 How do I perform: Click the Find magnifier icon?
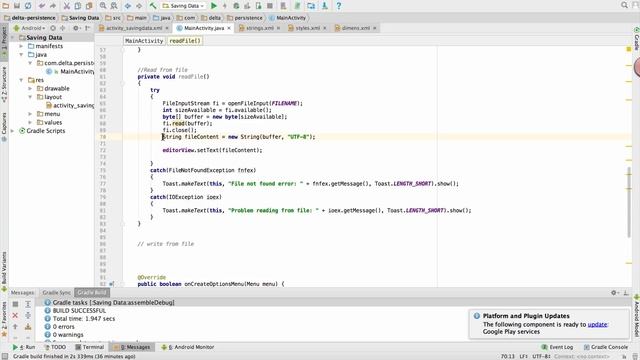click(x=103, y=6)
